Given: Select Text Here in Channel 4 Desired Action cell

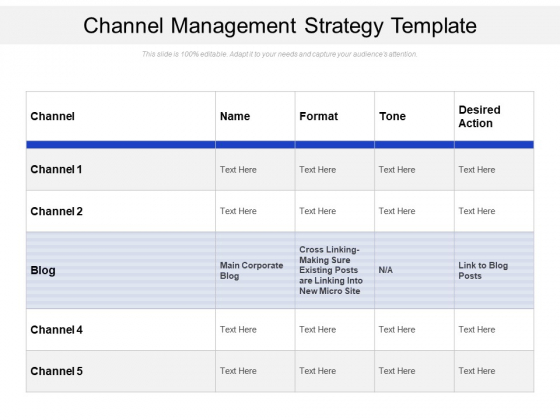Looking at the screenshot, I should 477,330.
